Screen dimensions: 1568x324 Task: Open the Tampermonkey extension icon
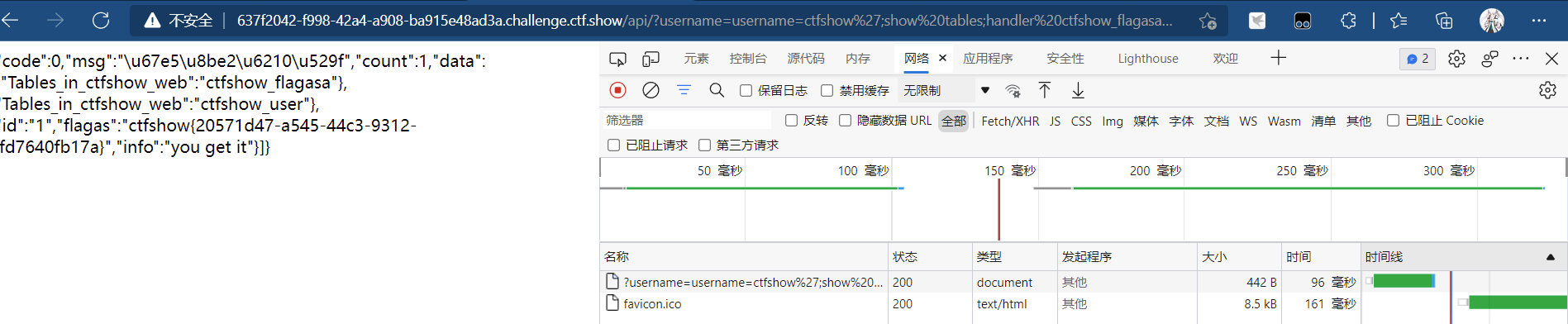point(1303,21)
